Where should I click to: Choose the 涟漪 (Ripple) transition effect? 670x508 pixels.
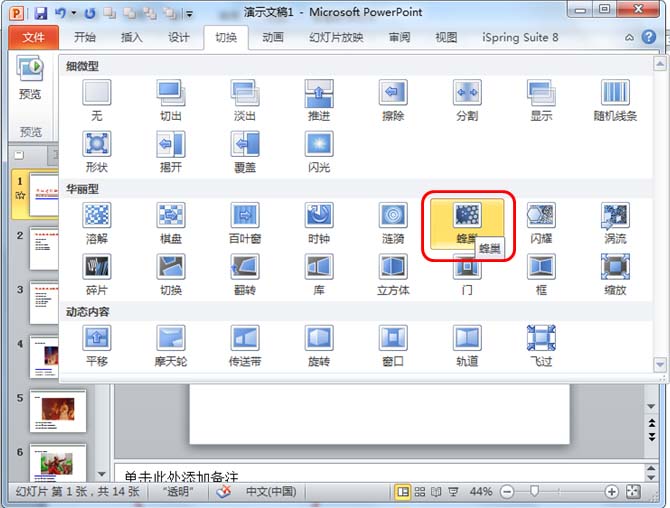tap(393, 222)
